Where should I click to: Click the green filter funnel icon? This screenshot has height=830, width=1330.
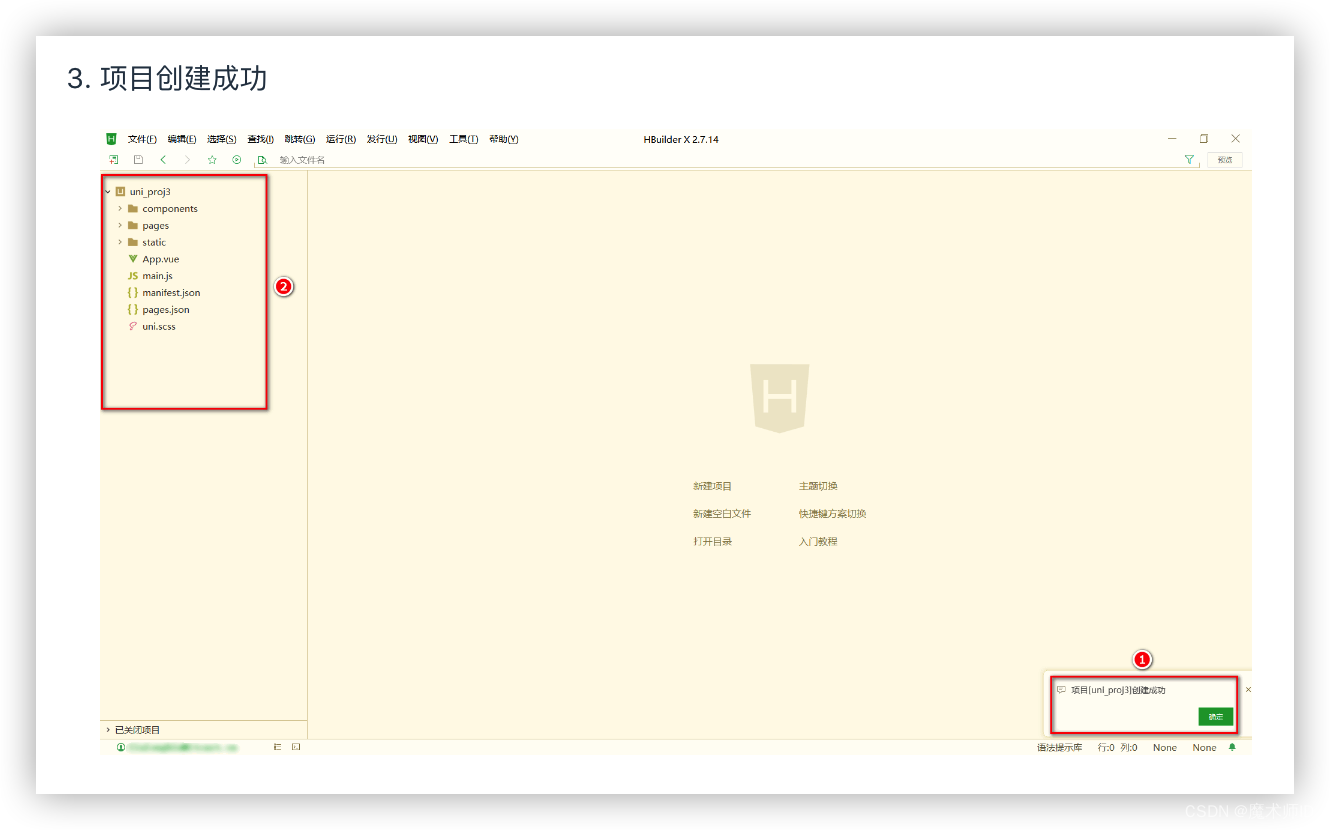point(1189,160)
